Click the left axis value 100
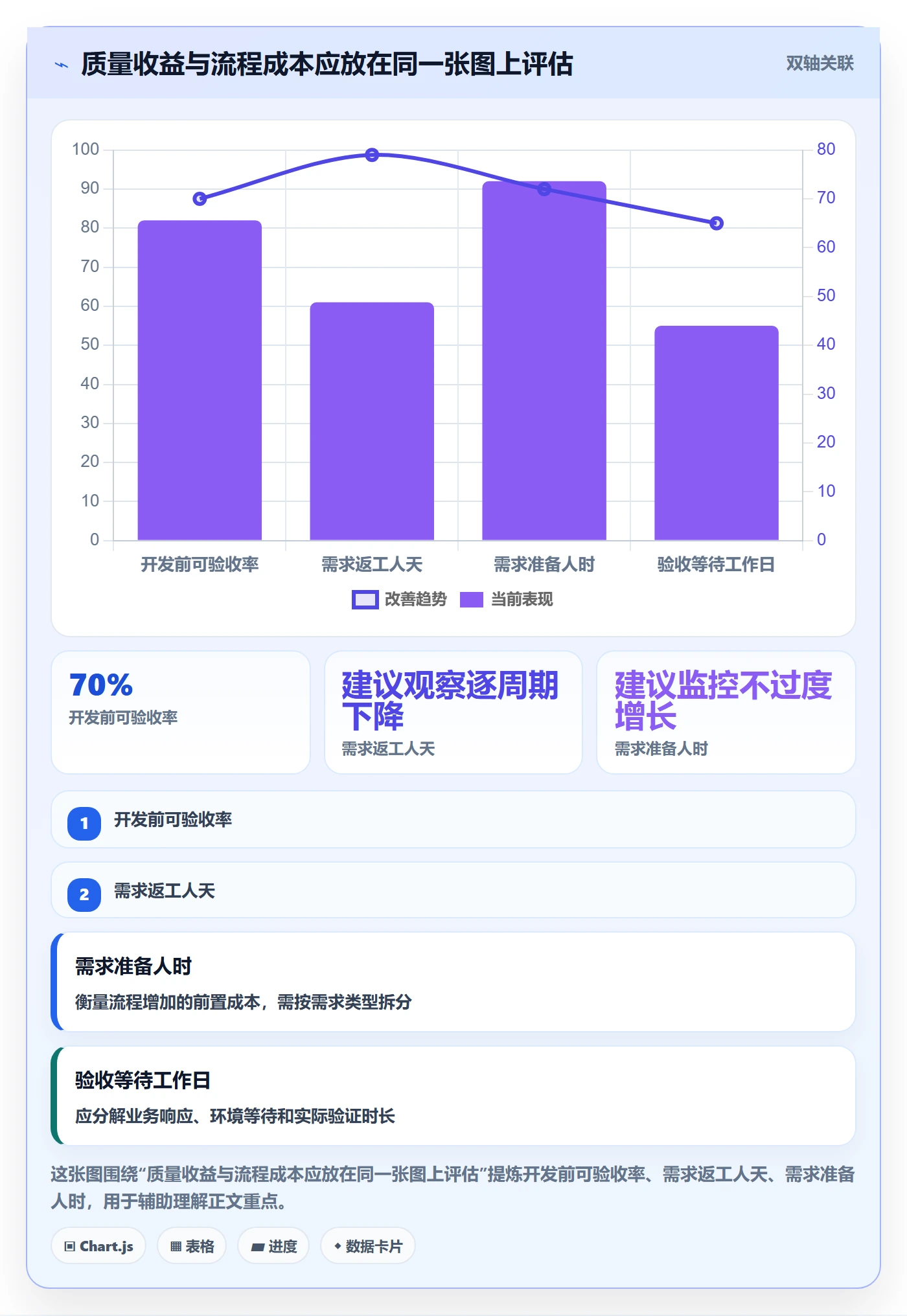 pyautogui.click(x=86, y=150)
